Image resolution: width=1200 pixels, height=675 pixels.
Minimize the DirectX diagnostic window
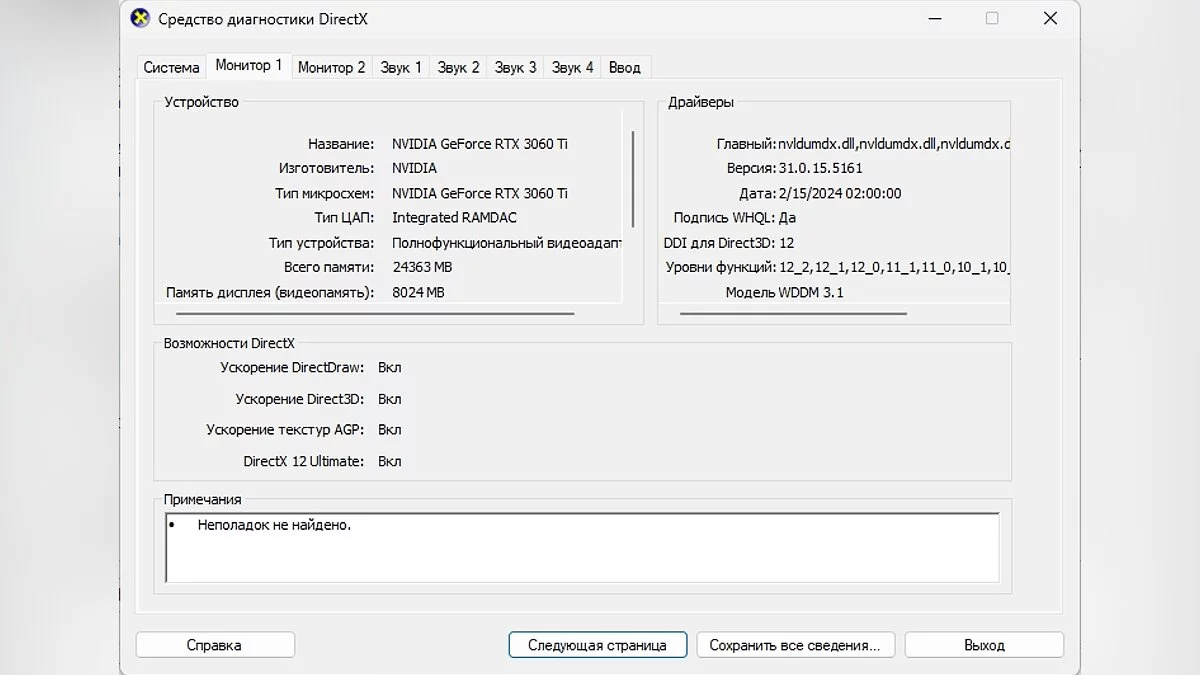[x=933, y=18]
